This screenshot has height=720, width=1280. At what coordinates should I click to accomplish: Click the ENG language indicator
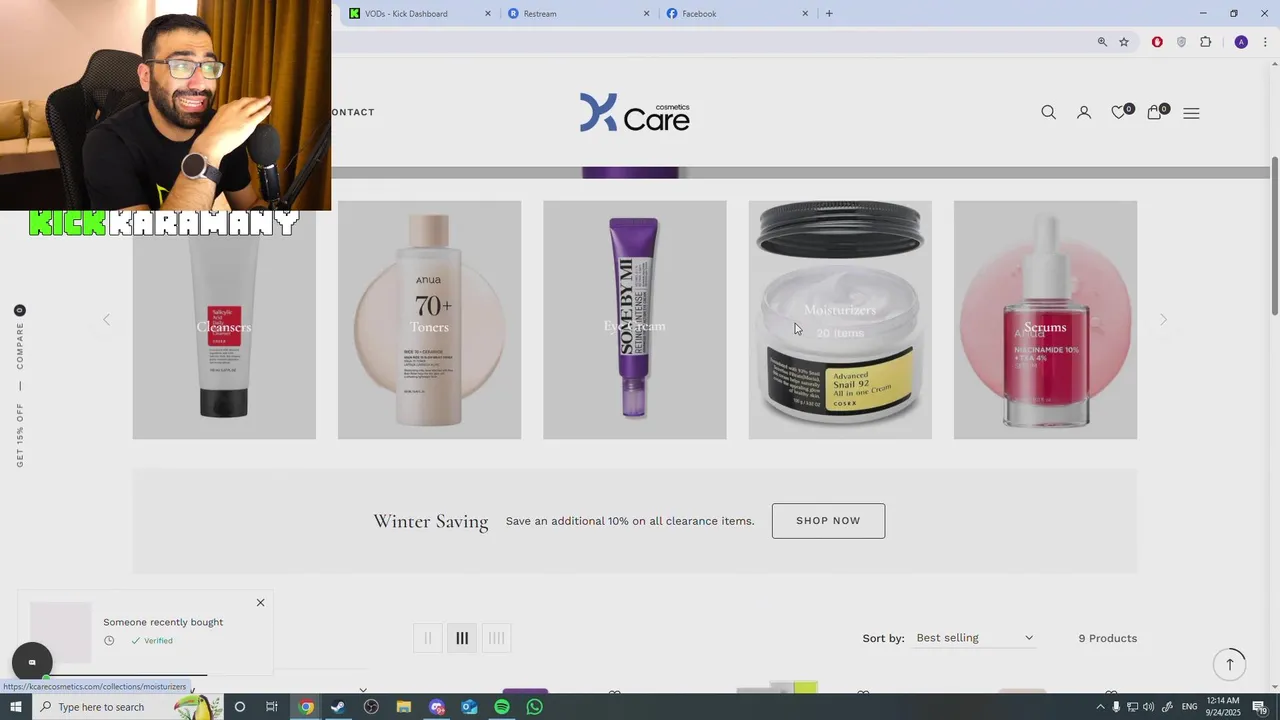(1189, 707)
